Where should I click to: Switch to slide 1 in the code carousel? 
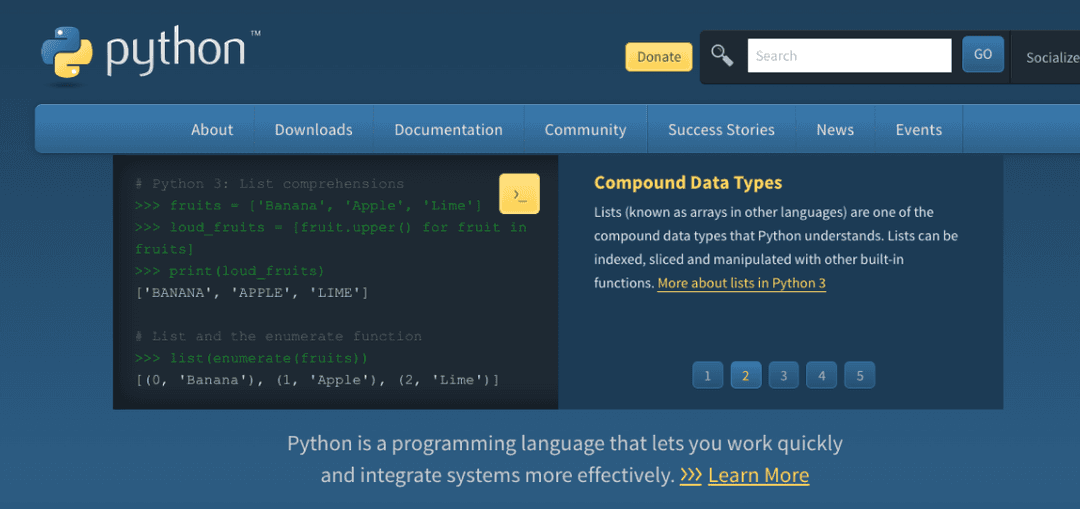coord(707,376)
